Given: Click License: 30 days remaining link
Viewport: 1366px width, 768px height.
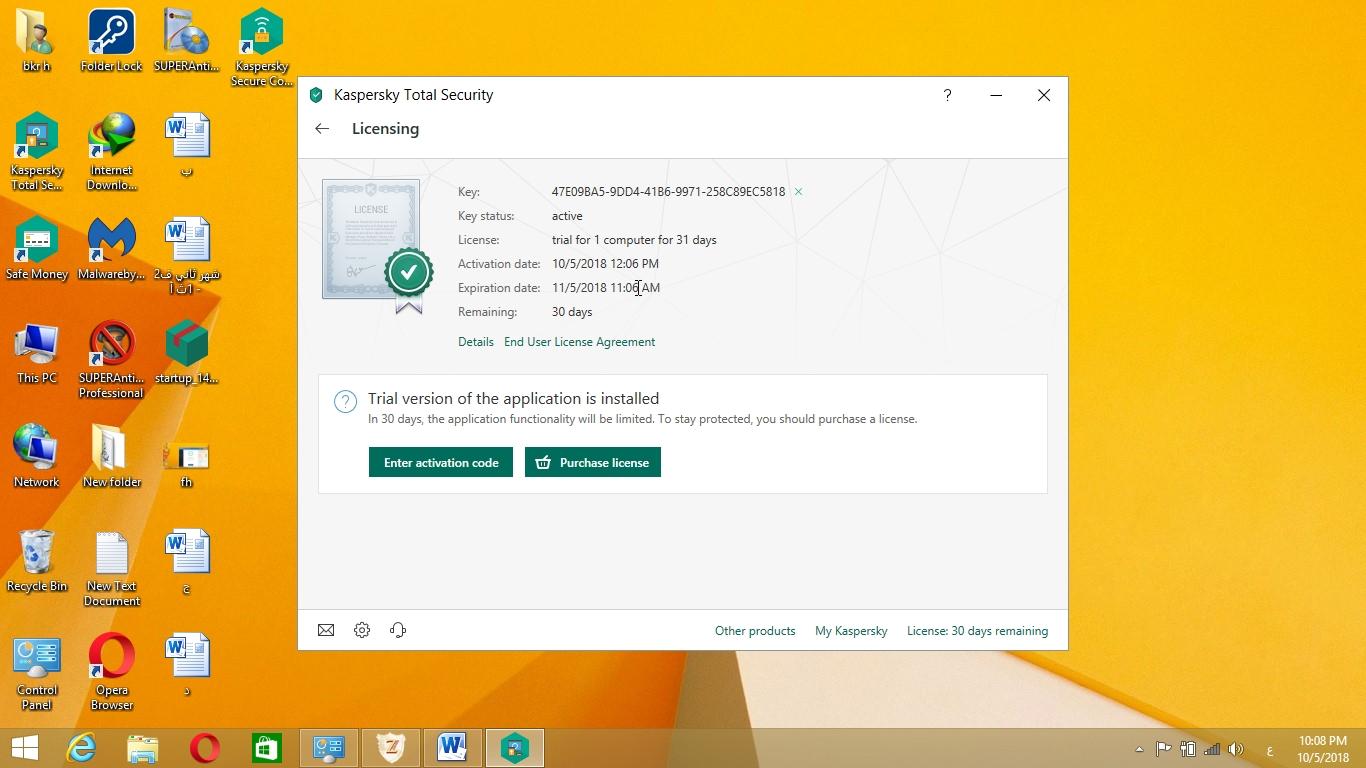Looking at the screenshot, I should click(977, 631).
